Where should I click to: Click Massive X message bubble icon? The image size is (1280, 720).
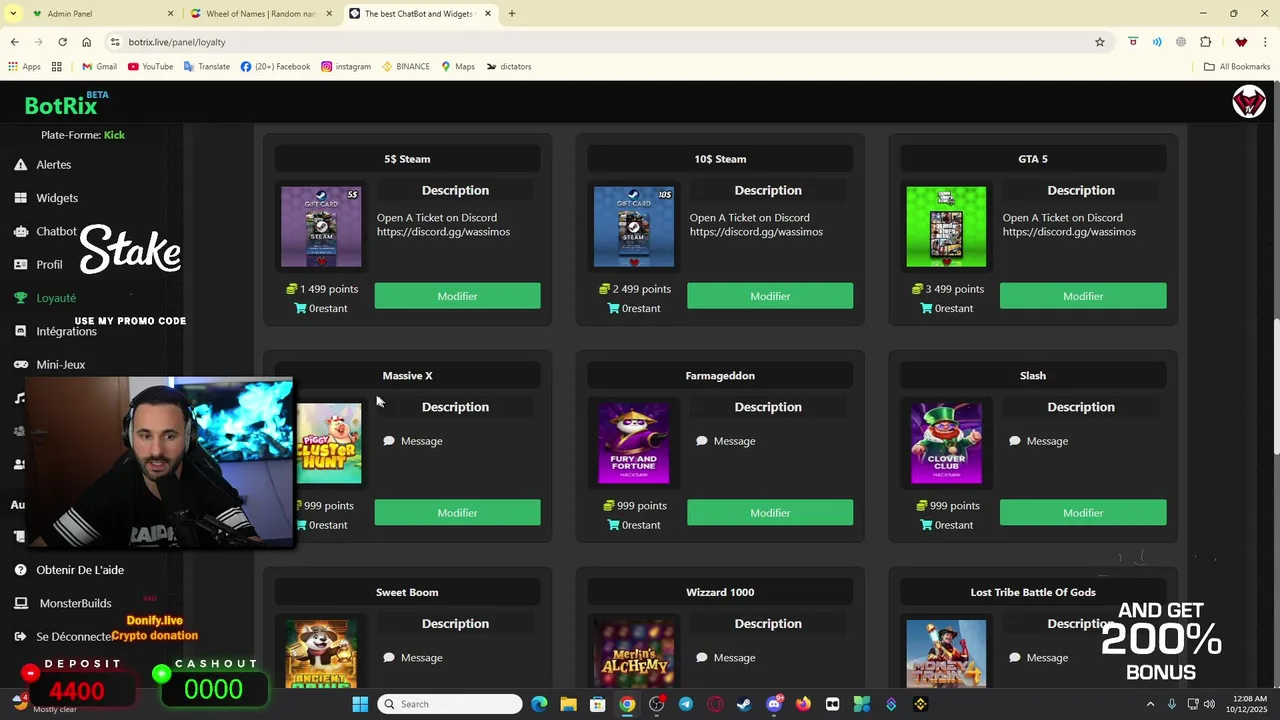(x=389, y=441)
